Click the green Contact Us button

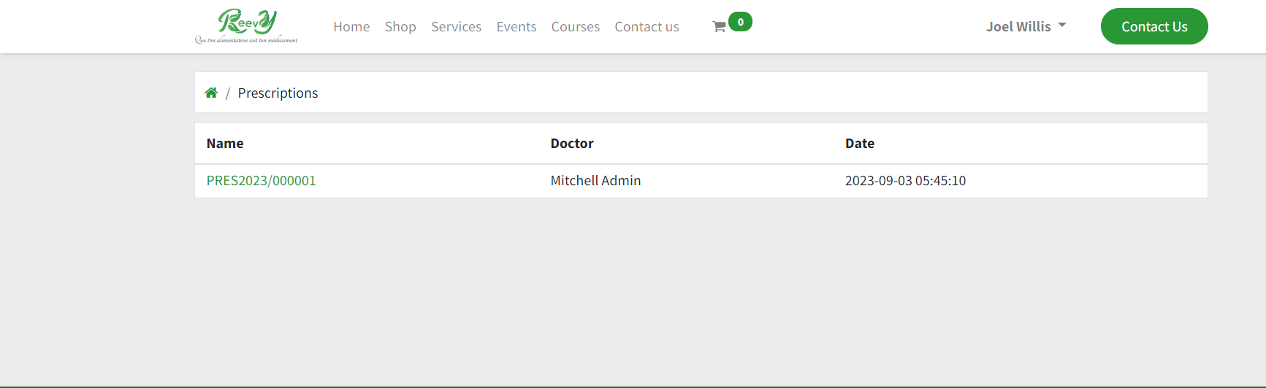click(x=1154, y=27)
